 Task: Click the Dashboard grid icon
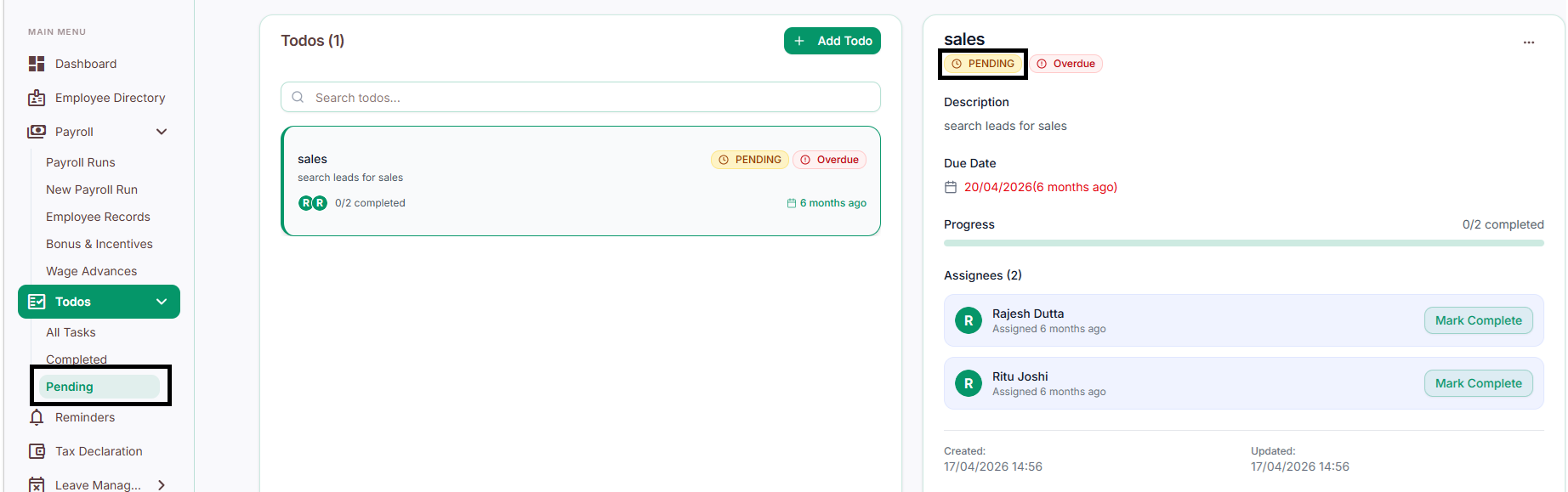click(37, 64)
